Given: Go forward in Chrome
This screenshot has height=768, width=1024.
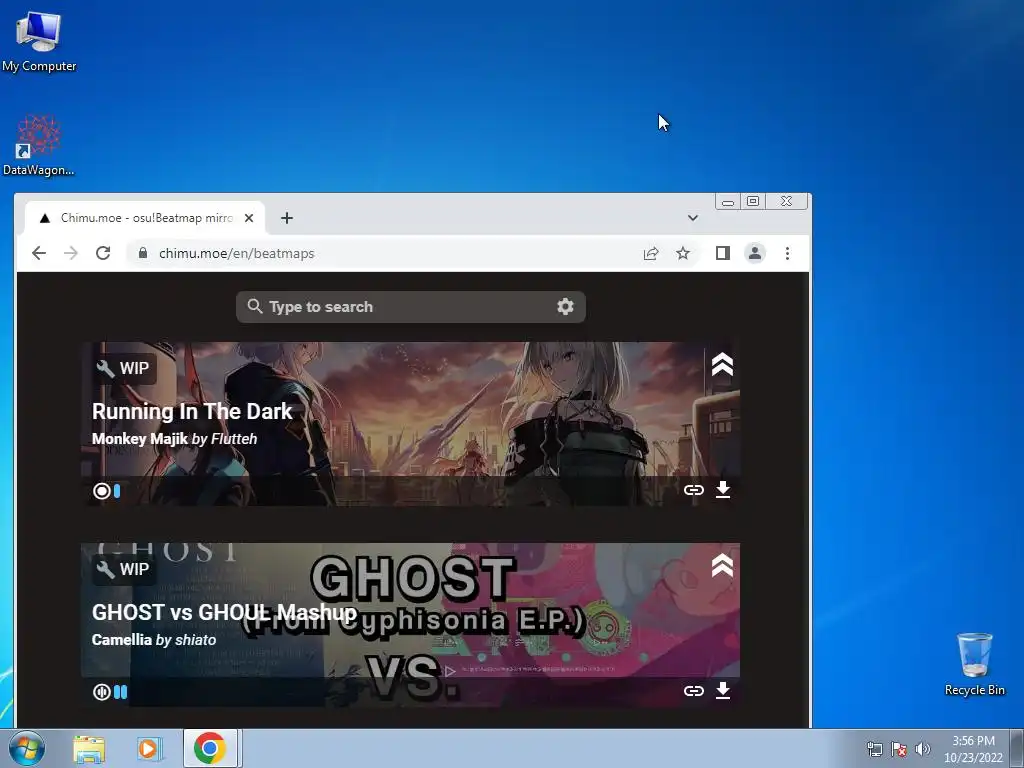Looking at the screenshot, I should pyautogui.click(x=71, y=253).
